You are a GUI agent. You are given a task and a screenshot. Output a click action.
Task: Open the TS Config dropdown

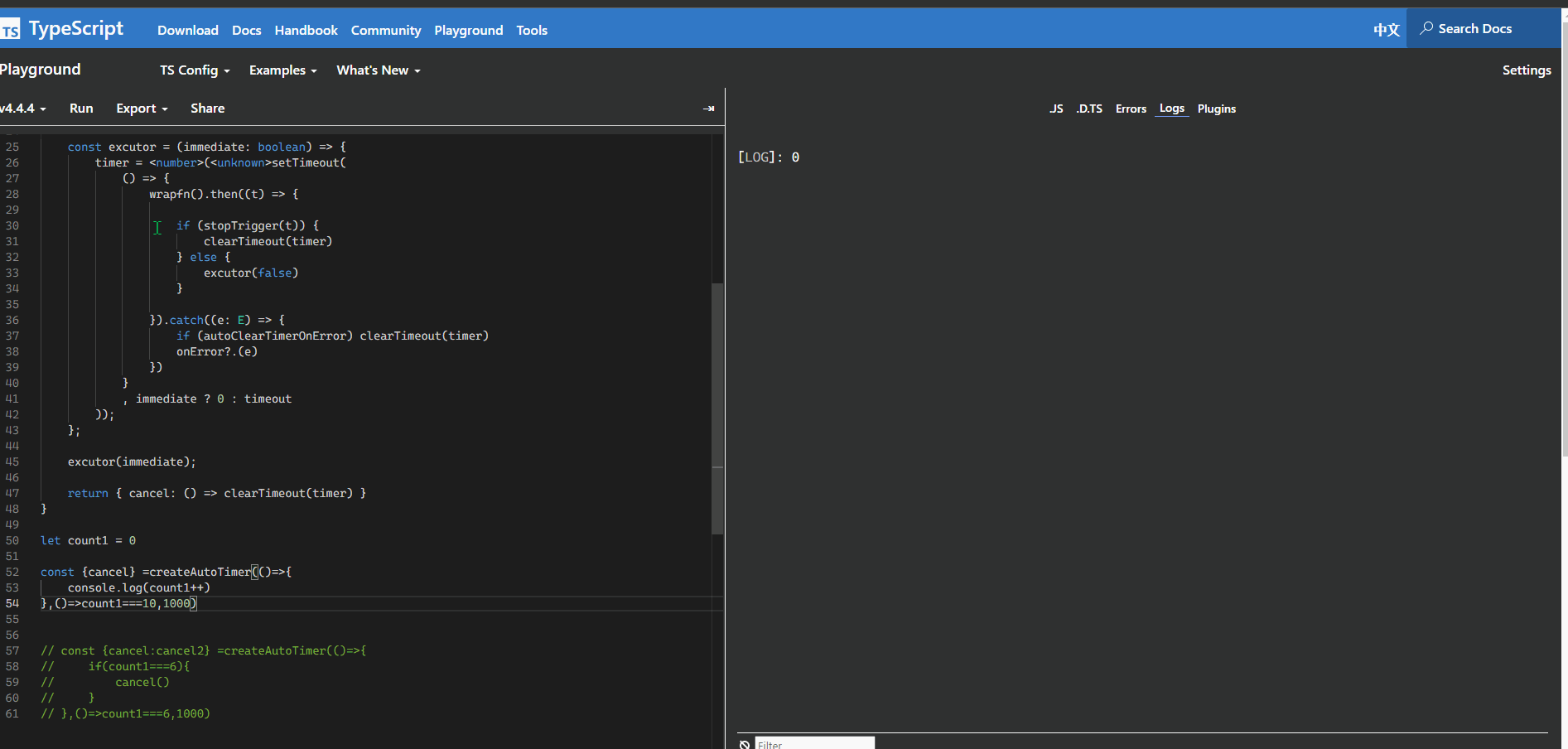(x=195, y=70)
